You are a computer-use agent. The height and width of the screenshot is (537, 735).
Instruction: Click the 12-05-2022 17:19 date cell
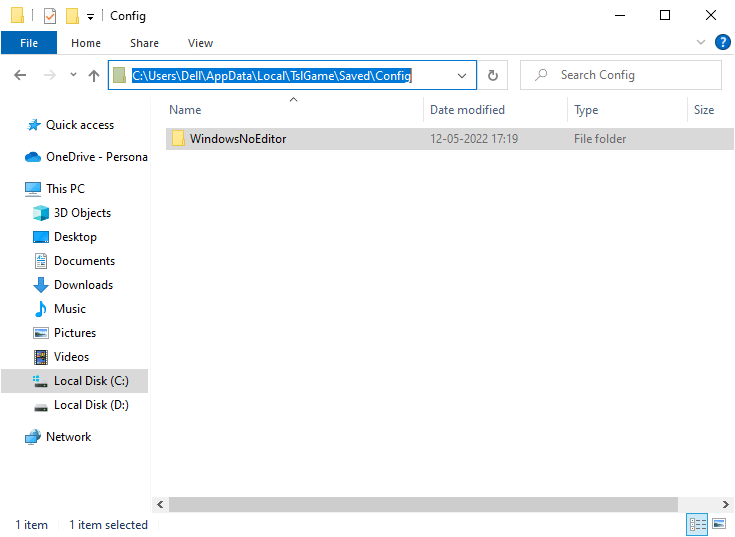tap(474, 139)
